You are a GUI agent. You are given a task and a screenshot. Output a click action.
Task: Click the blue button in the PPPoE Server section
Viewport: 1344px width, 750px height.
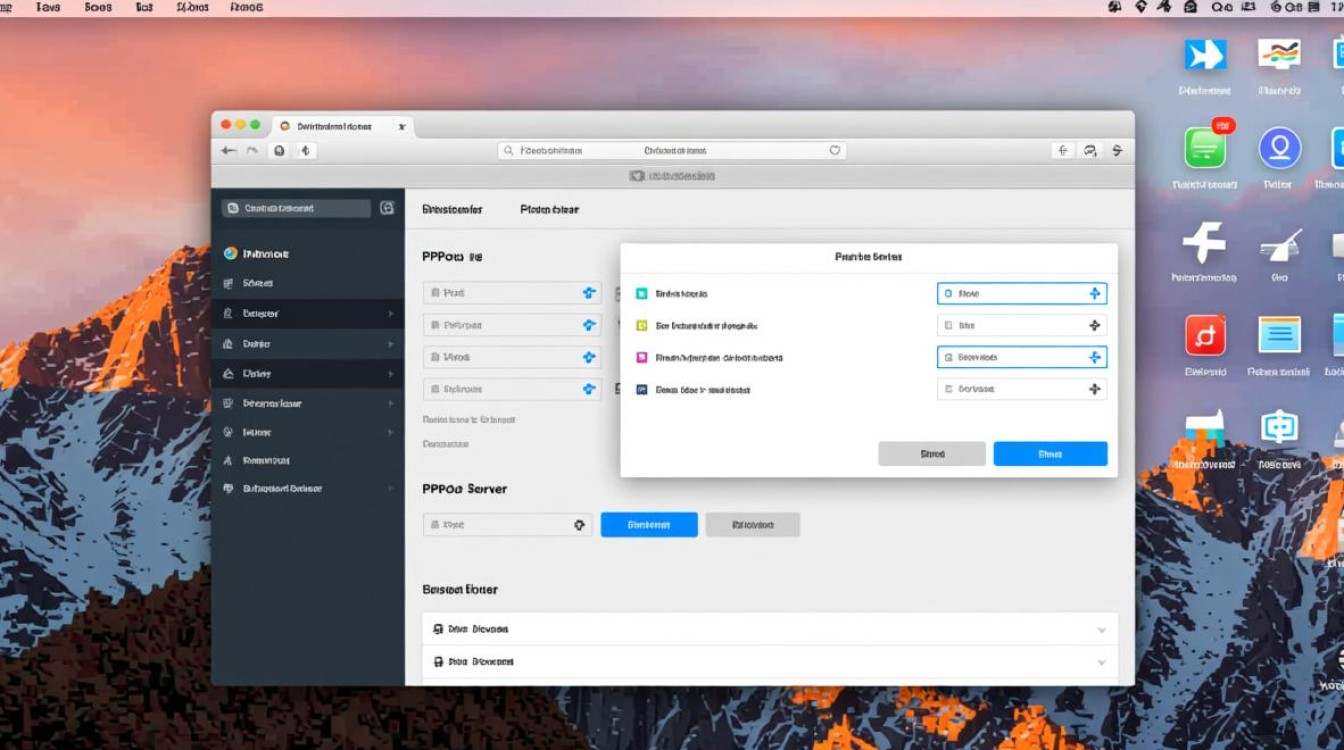tap(649, 524)
